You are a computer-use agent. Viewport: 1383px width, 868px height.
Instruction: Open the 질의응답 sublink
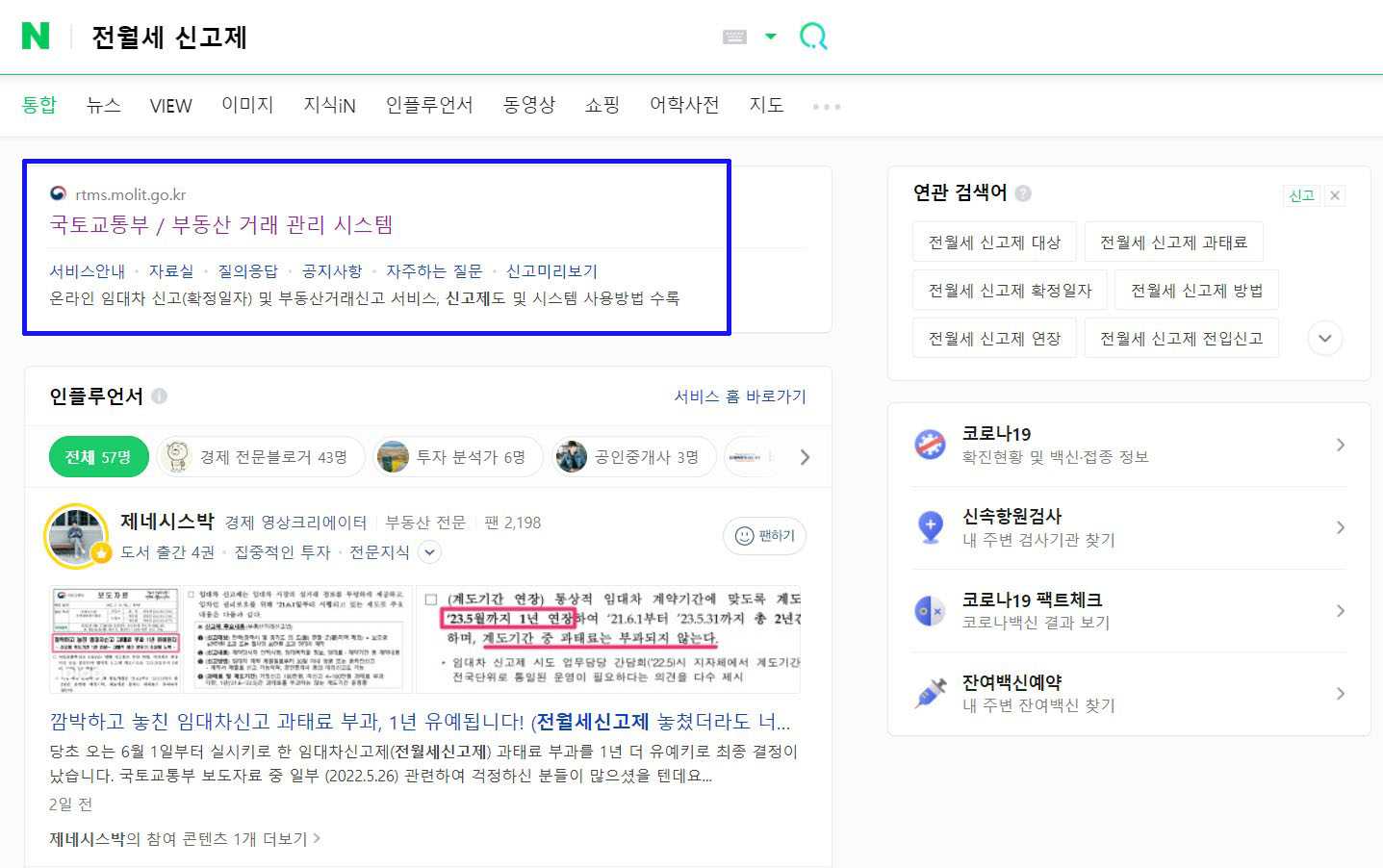[247, 271]
